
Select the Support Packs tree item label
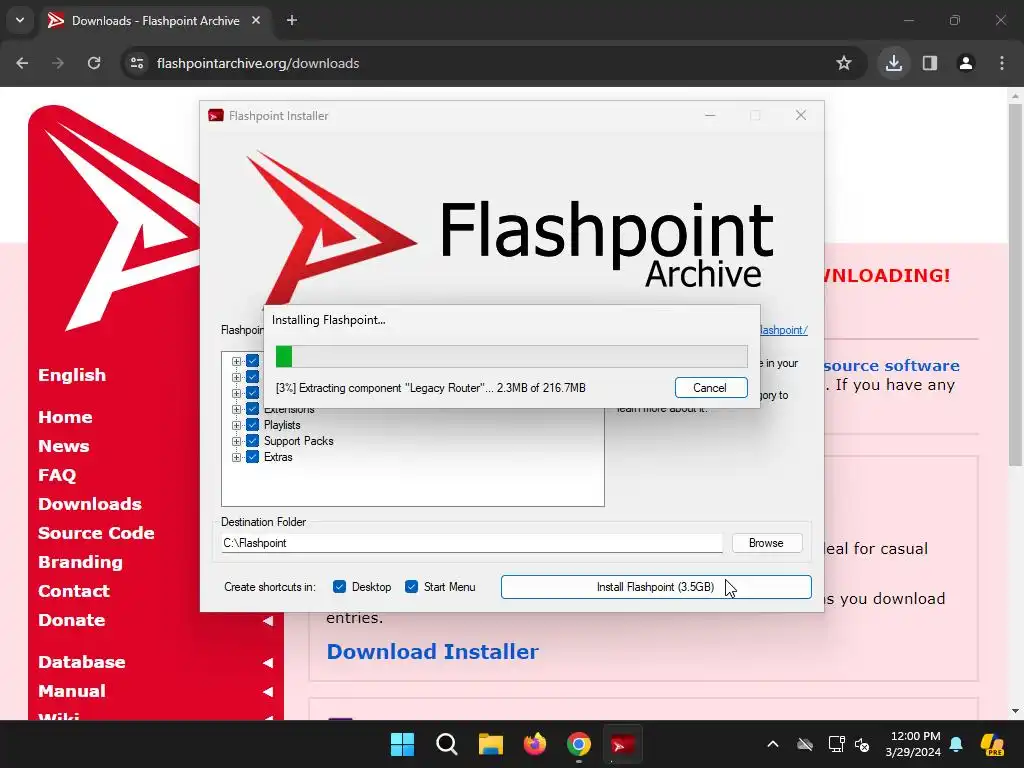pos(298,441)
